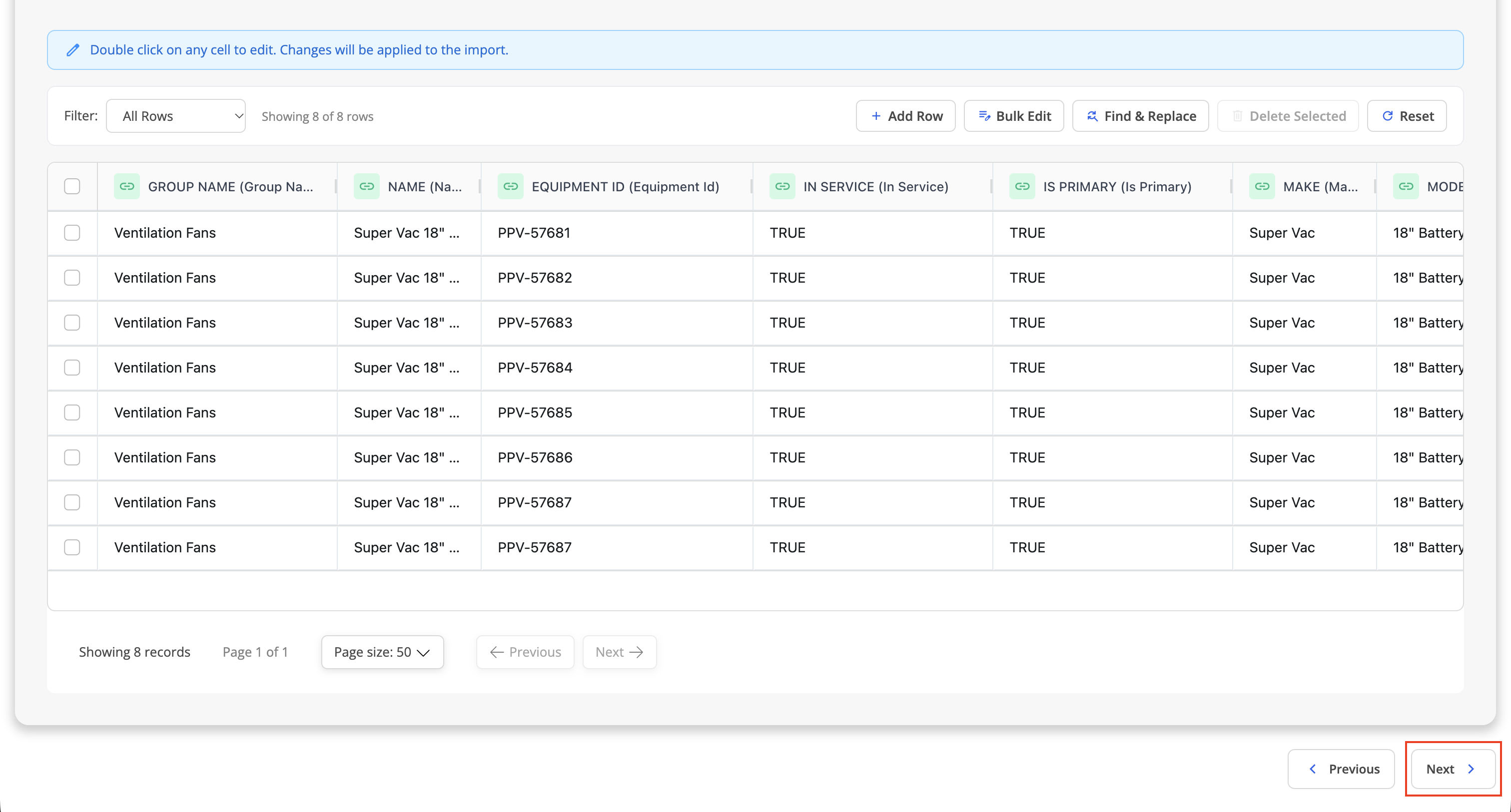Click the link icon beside IN SERVICE header
Viewport: 1511px width, 812px height.
(x=782, y=186)
